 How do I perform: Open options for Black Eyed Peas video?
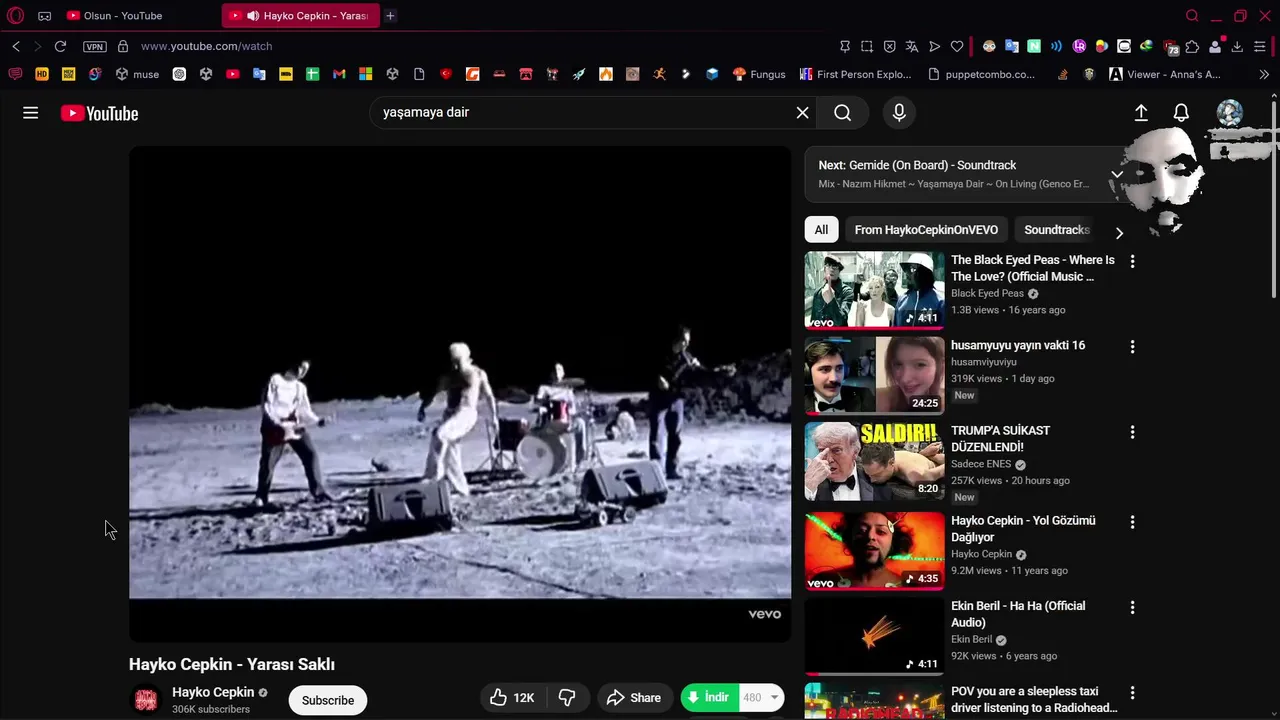point(1132,261)
